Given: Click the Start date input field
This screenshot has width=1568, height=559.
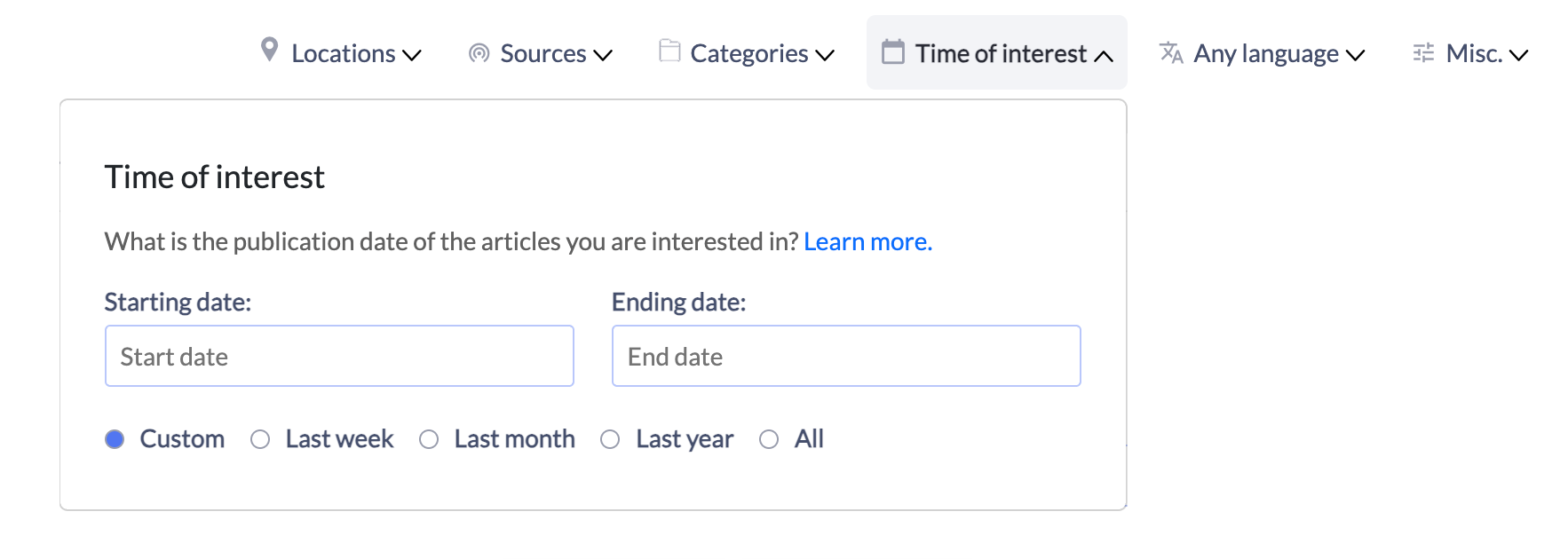Looking at the screenshot, I should [x=339, y=356].
